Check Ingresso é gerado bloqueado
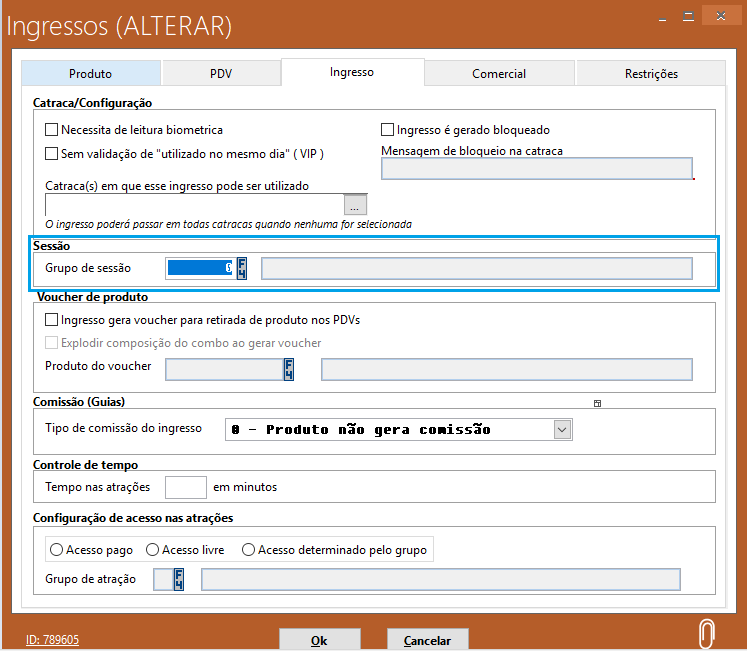The width and height of the screenshot is (747, 651). click(388, 130)
